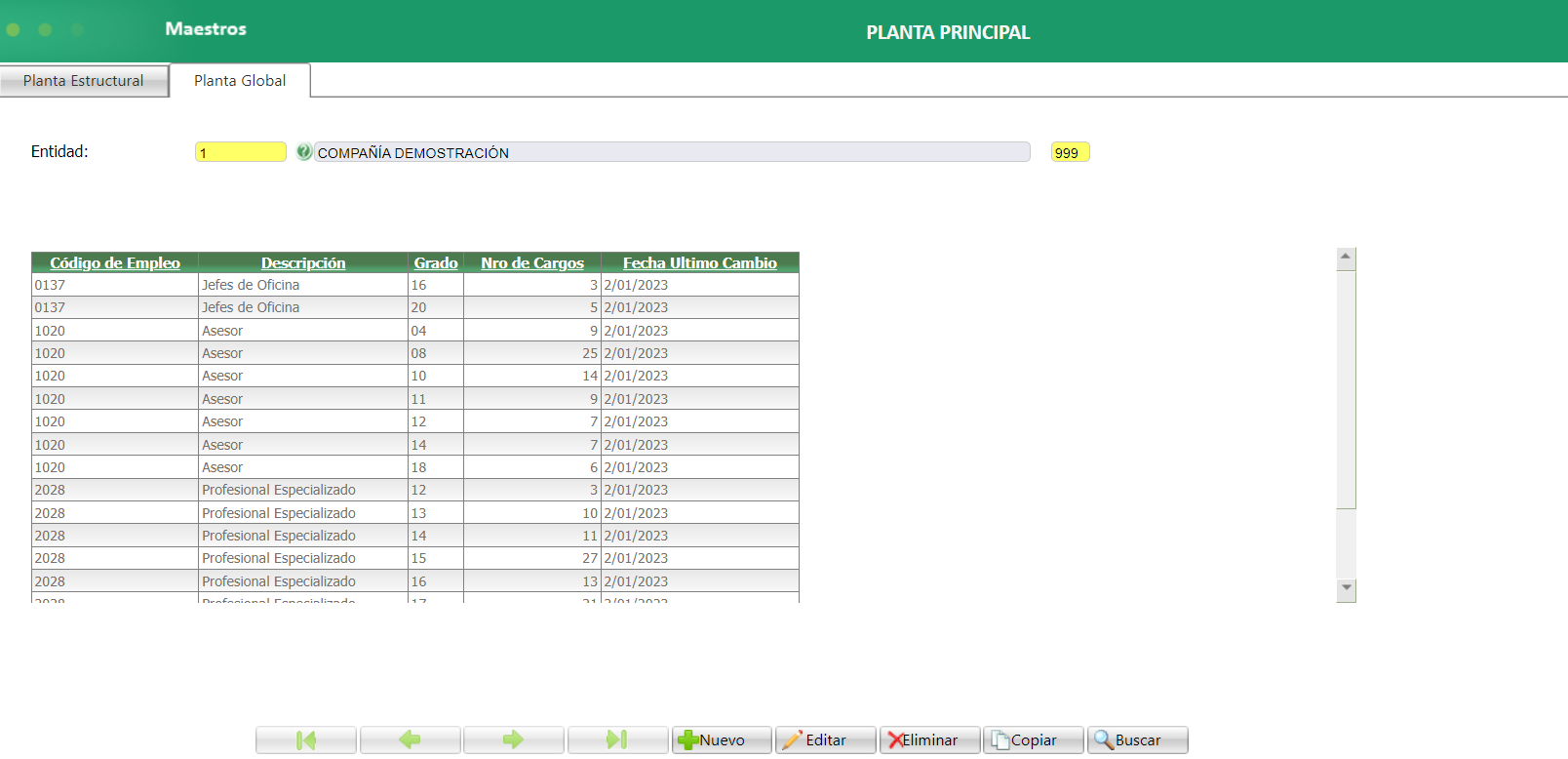
Task: Sort by the Nro de Cargos header
Action: (x=532, y=262)
